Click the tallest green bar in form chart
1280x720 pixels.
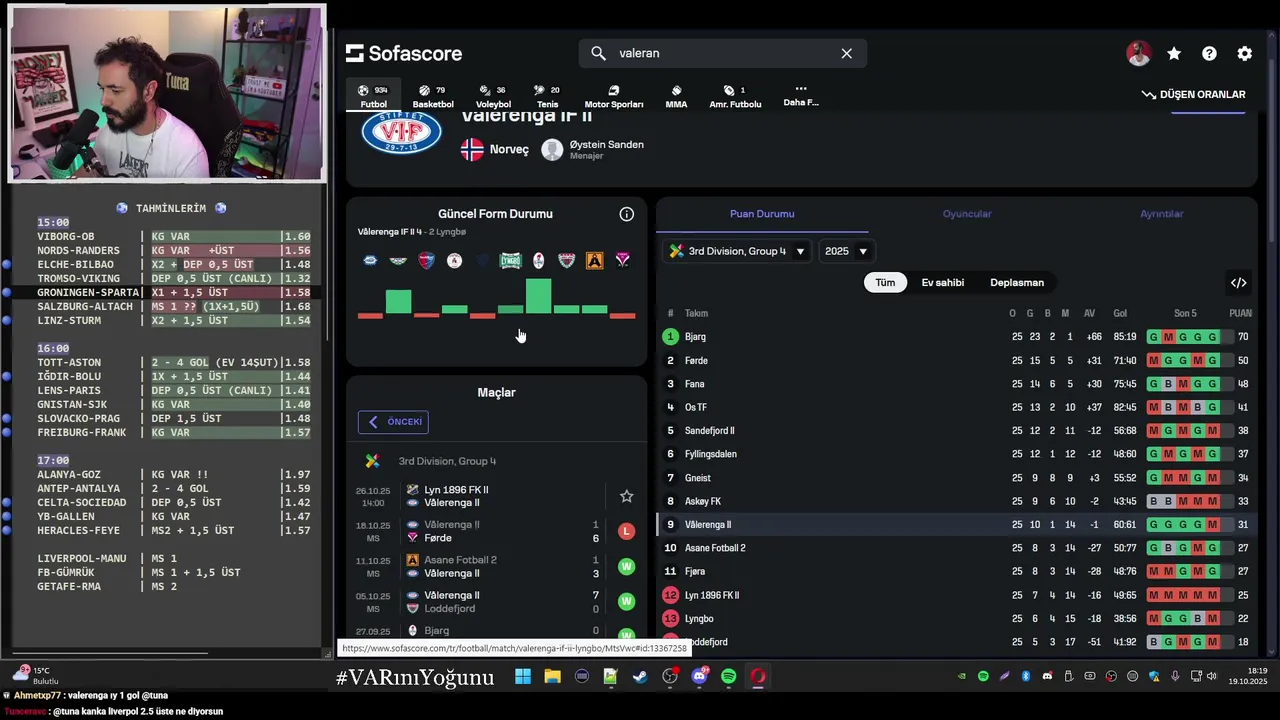click(538, 296)
